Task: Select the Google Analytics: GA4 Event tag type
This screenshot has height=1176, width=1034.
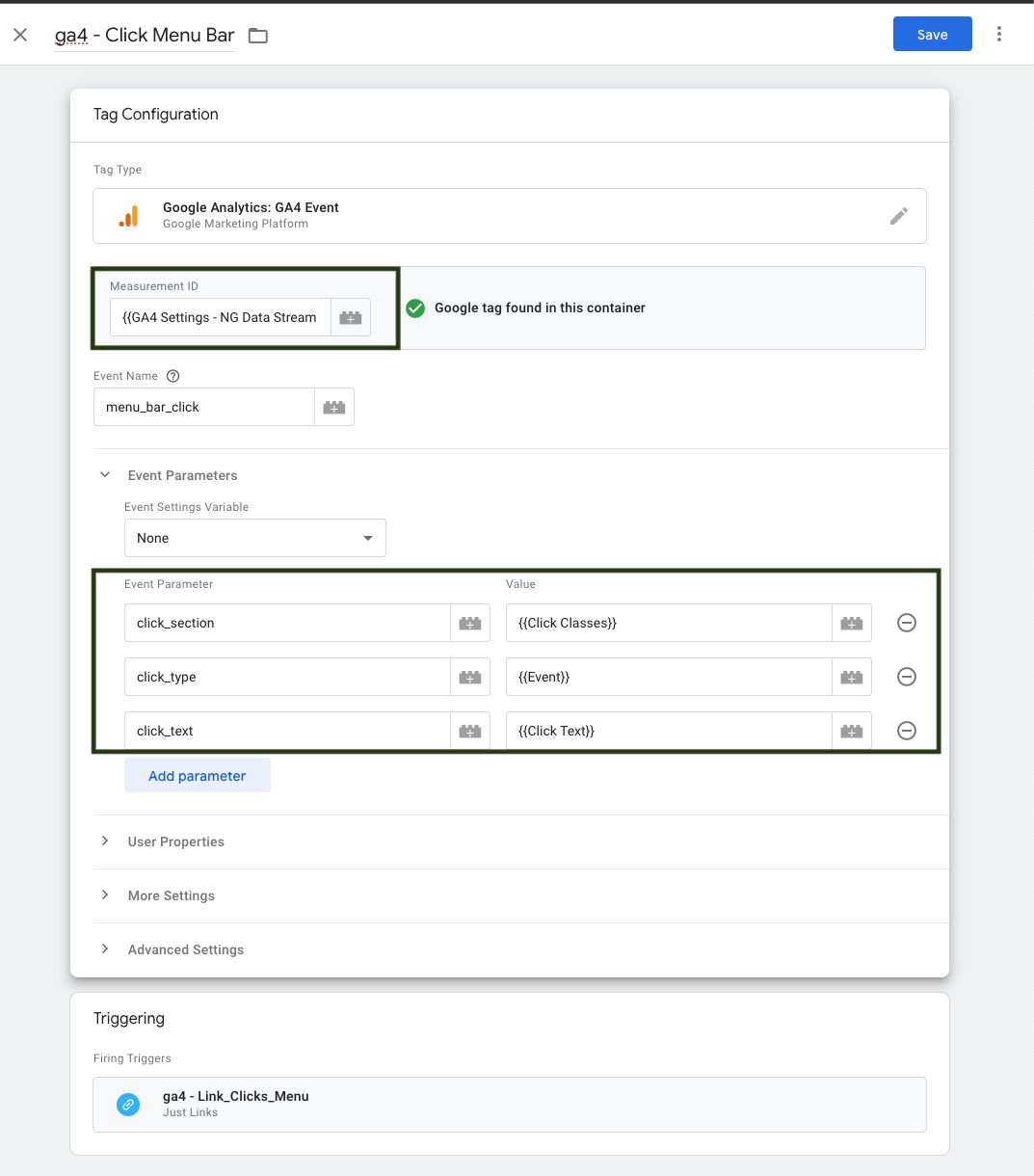Action: (x=510, y=216)
